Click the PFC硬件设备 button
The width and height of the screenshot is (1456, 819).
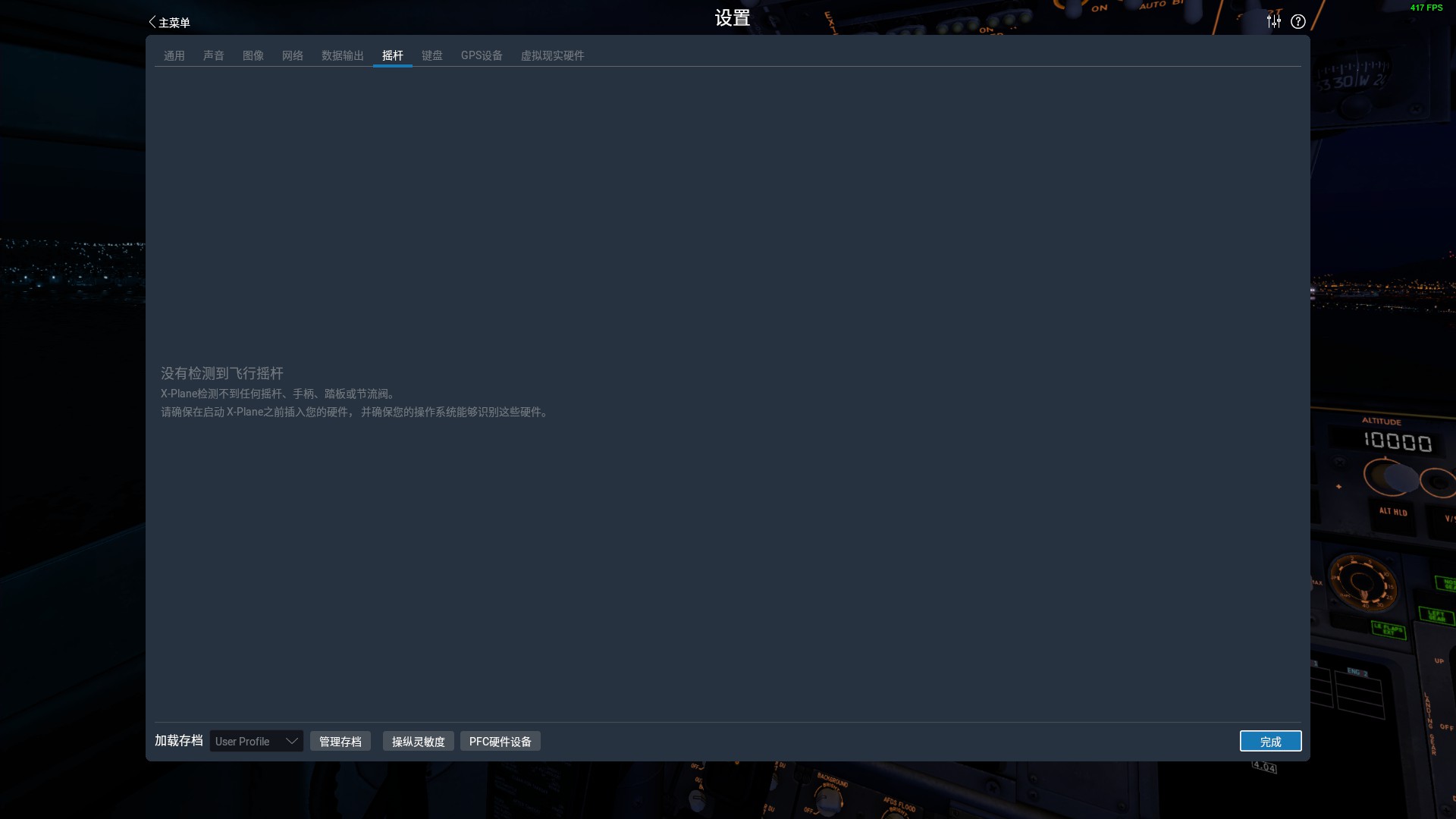[500, 741]
